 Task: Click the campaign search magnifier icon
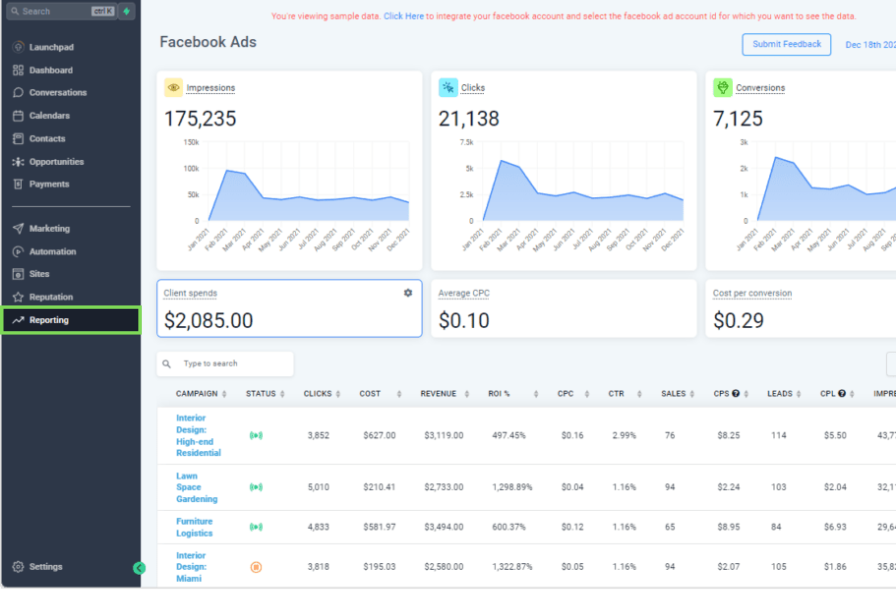166,364
